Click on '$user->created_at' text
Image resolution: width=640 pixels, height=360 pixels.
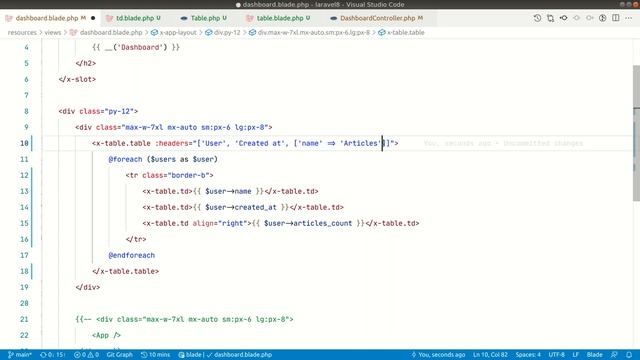coord(241,207)
